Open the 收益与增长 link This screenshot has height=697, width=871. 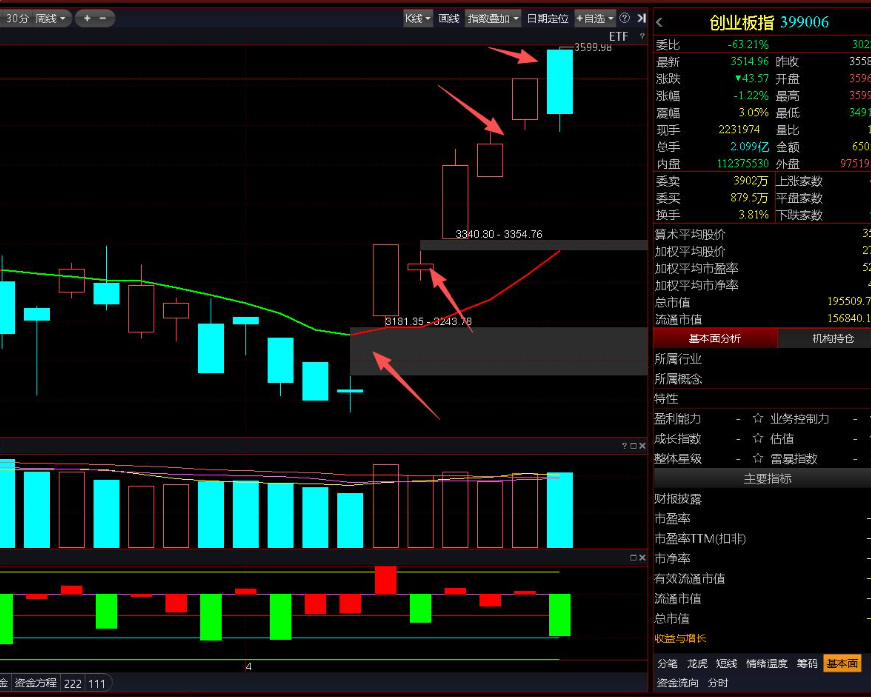pos(680,638)
